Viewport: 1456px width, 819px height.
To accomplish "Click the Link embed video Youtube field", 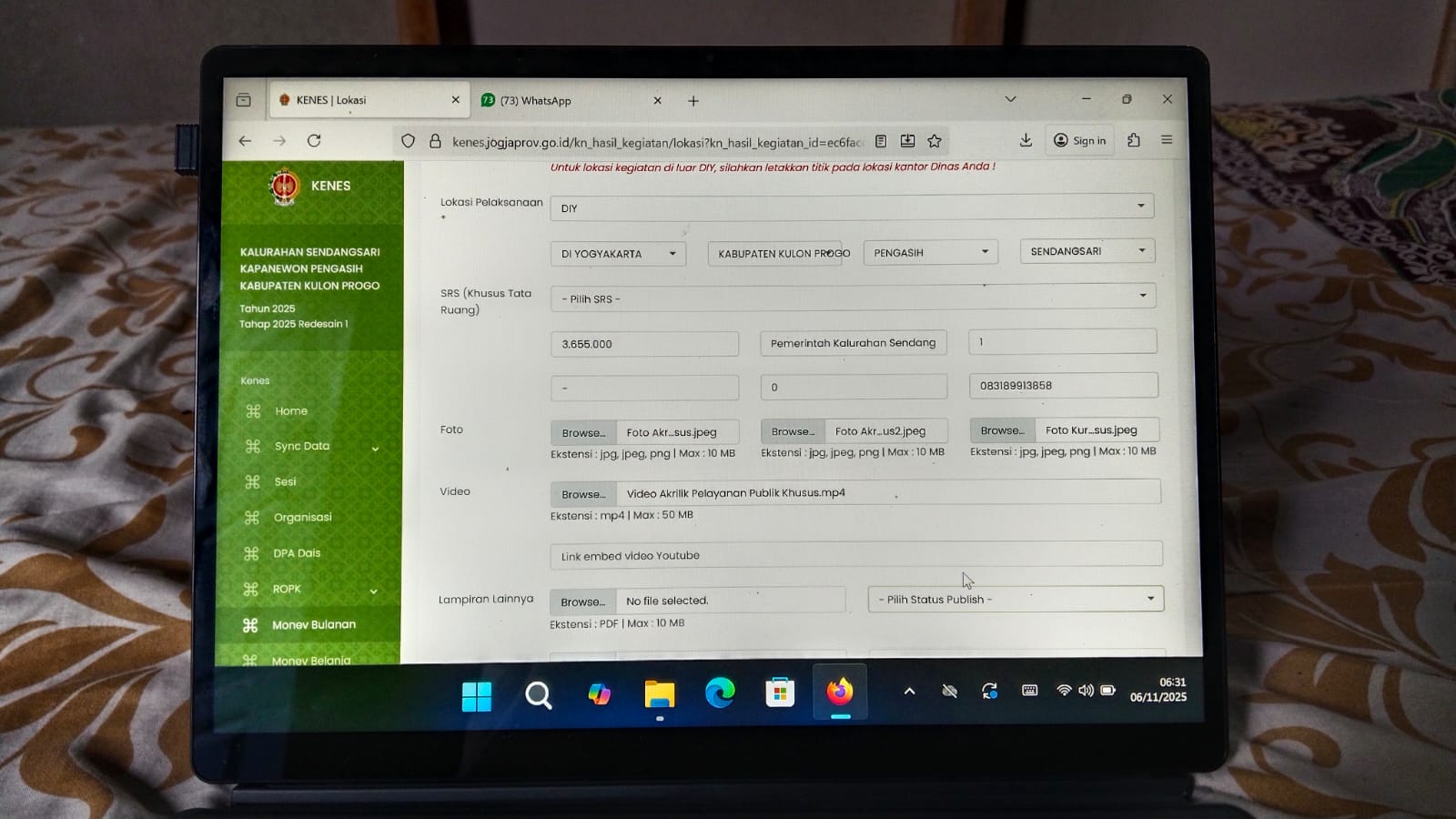I will click(x=855, y=555).
